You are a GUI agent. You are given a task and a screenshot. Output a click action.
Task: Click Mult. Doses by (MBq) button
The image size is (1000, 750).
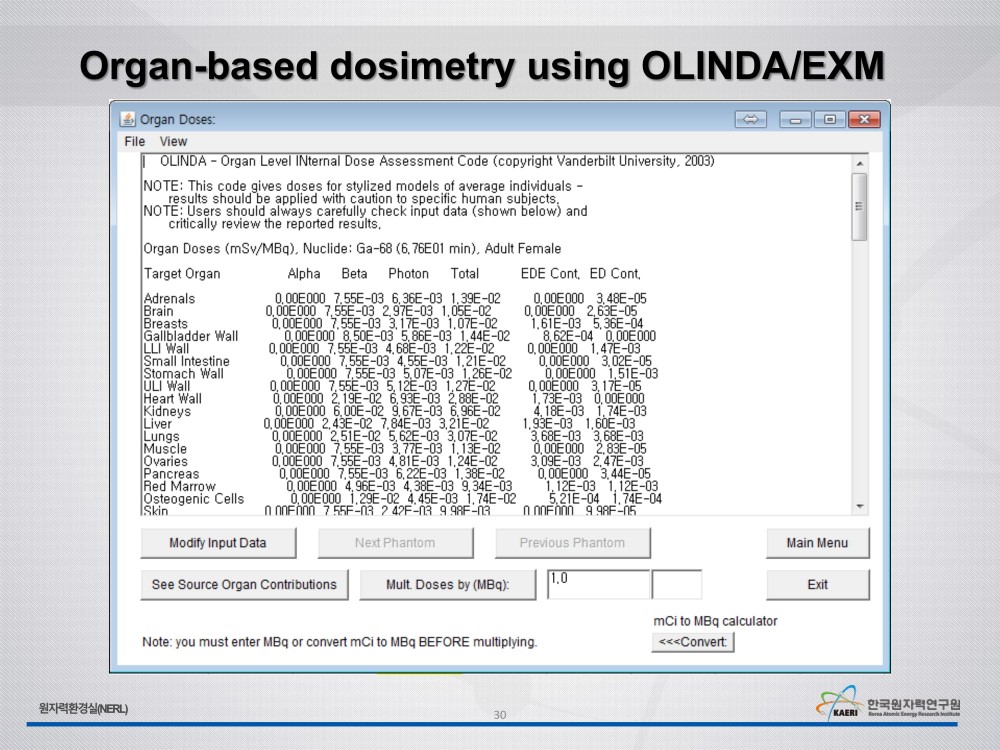pyautogui.click(x=448, y=585)
